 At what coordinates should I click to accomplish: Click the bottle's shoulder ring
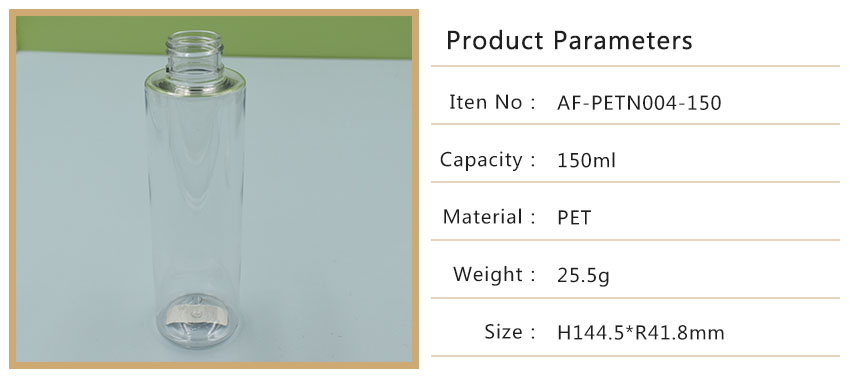tap(195, 82)
